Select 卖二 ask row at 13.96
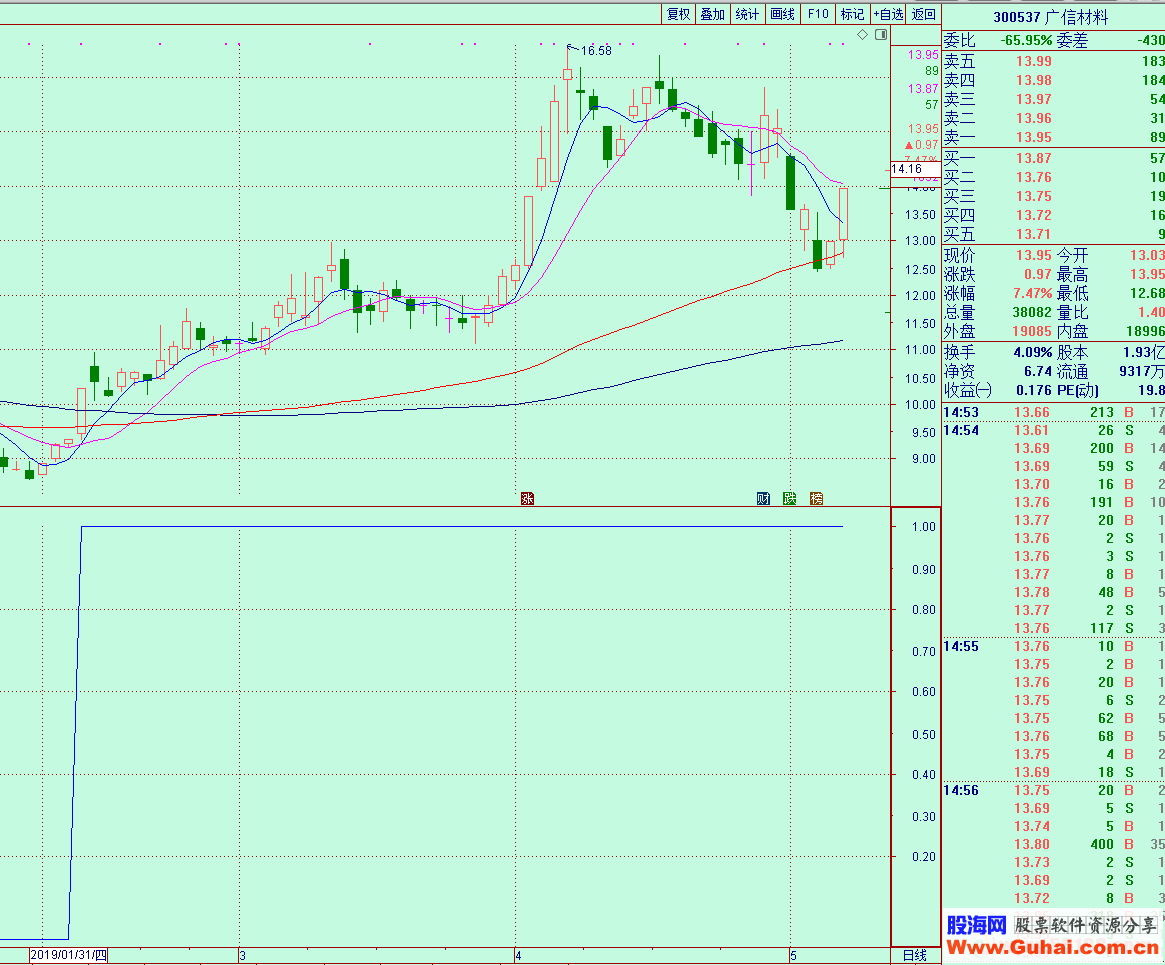This screenshot has height=965, width=1165. point(1054,118)
